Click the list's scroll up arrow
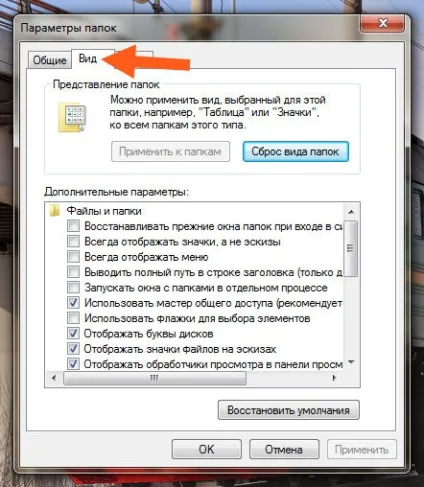This screenshot has height=487, width=424. point(351,212)
